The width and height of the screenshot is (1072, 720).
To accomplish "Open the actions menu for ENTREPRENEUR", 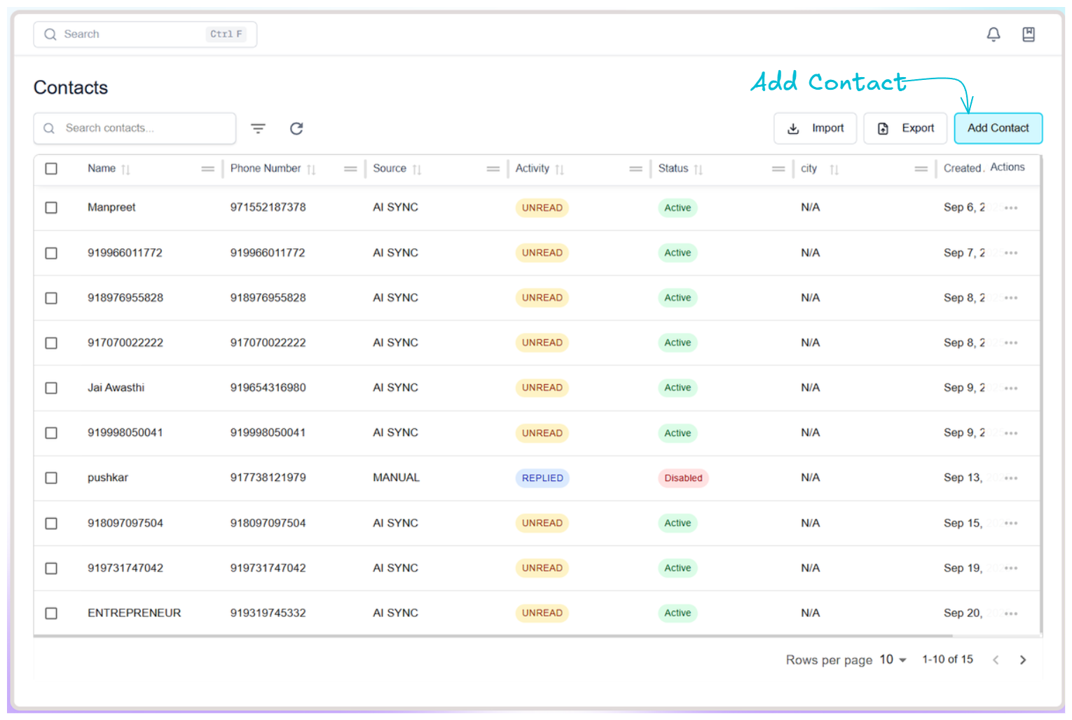I will point(1010,613).
